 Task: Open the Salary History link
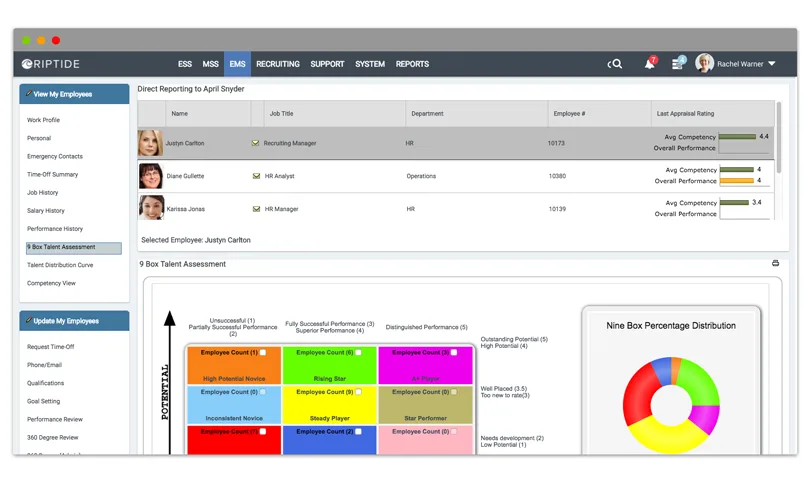pyautogui.click(x=46, y=211)
